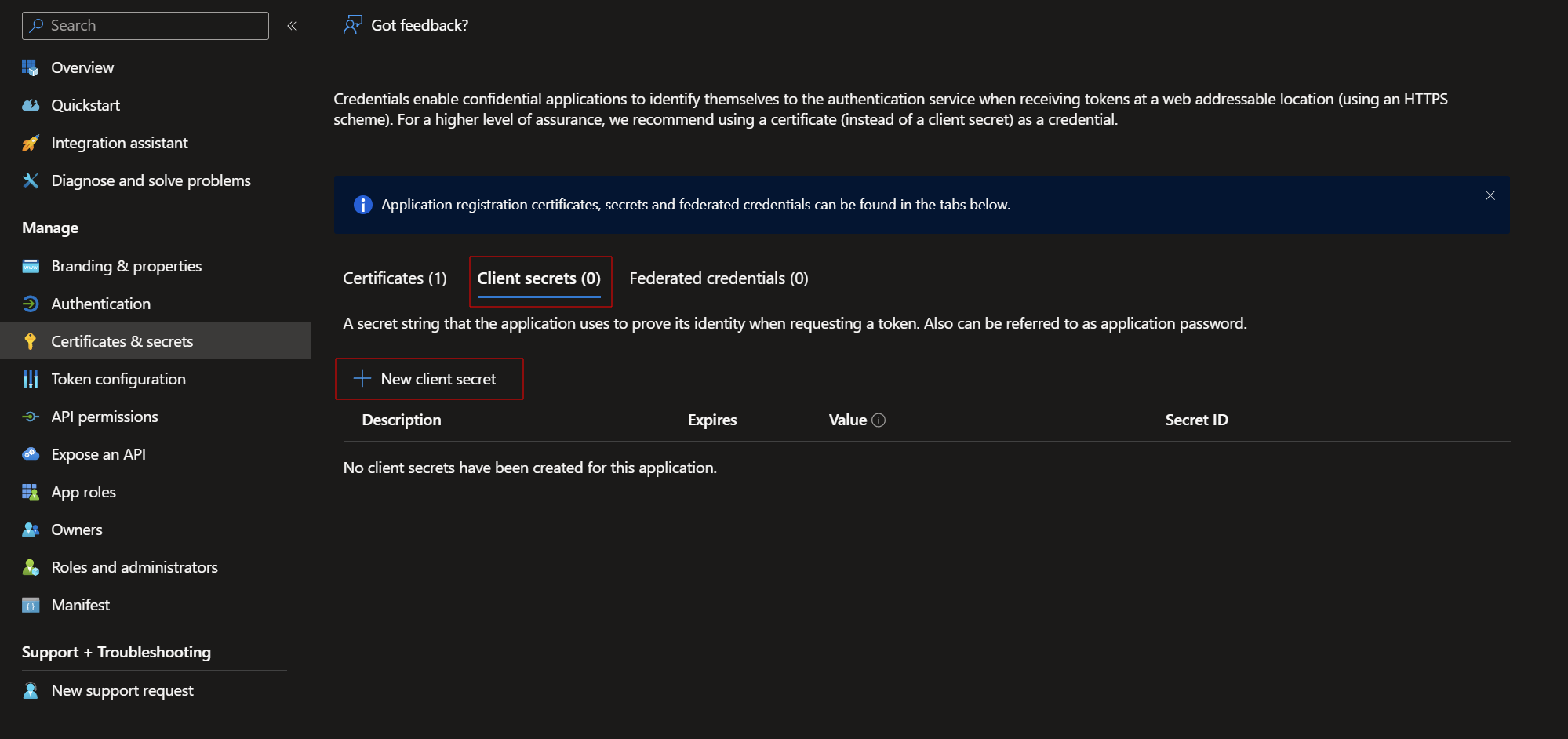Go to the Authentication page
The width and height of the screenshot is (1568, 739).
100,304
